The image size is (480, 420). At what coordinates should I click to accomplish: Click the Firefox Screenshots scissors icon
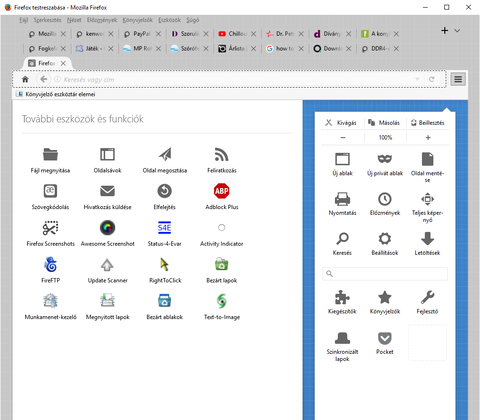[x=50, y=228]
